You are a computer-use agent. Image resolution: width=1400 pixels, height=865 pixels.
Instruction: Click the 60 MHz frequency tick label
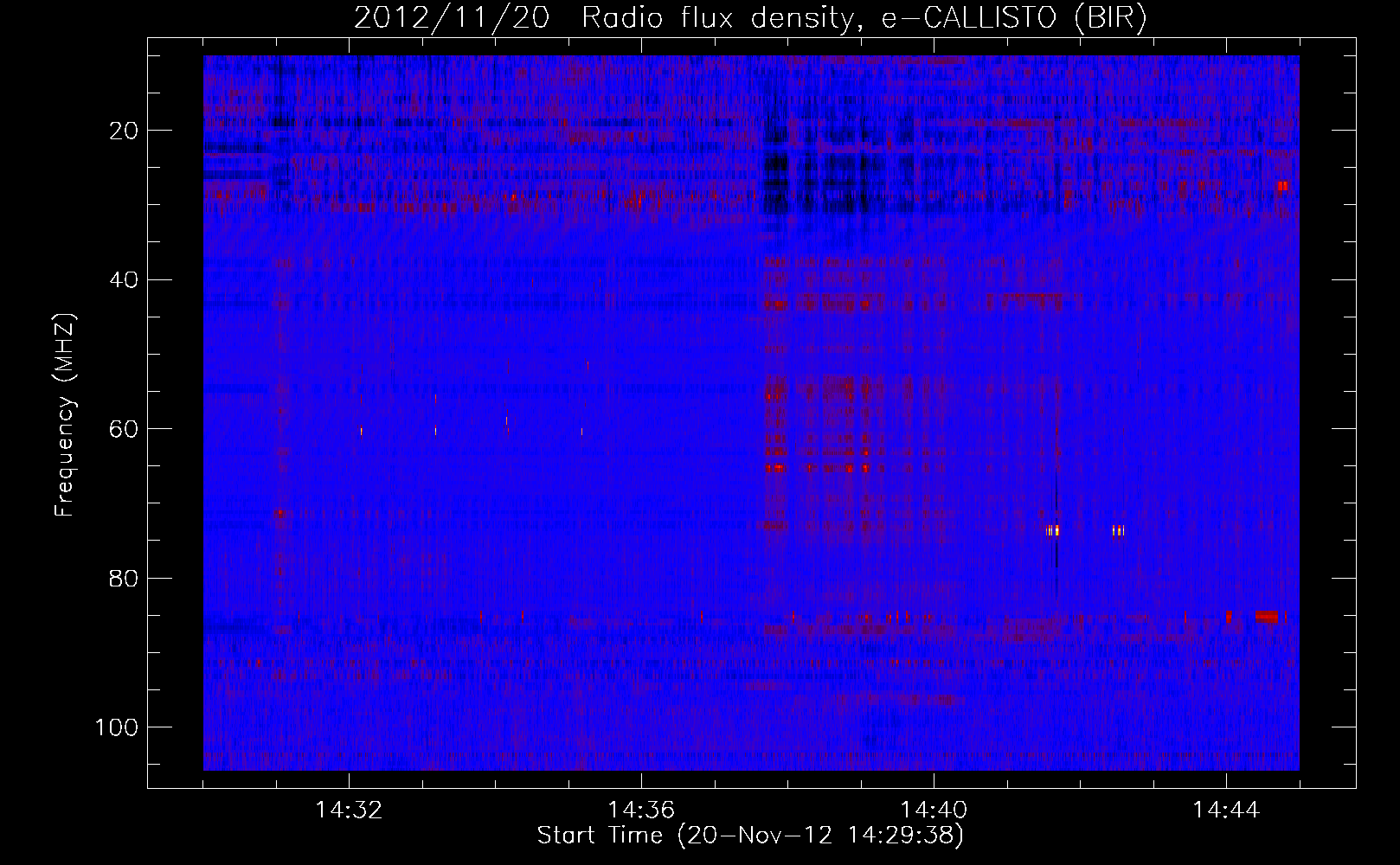[125, 429]
